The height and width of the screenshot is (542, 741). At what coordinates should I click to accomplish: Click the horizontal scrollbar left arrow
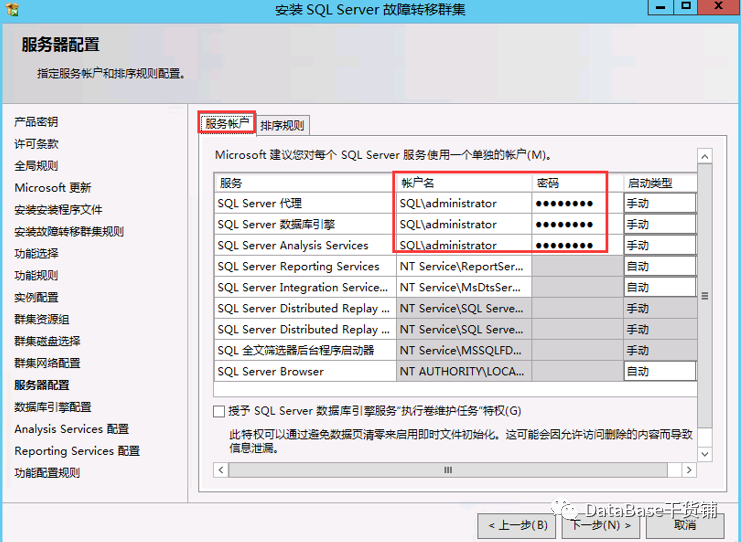click(221, 470)
